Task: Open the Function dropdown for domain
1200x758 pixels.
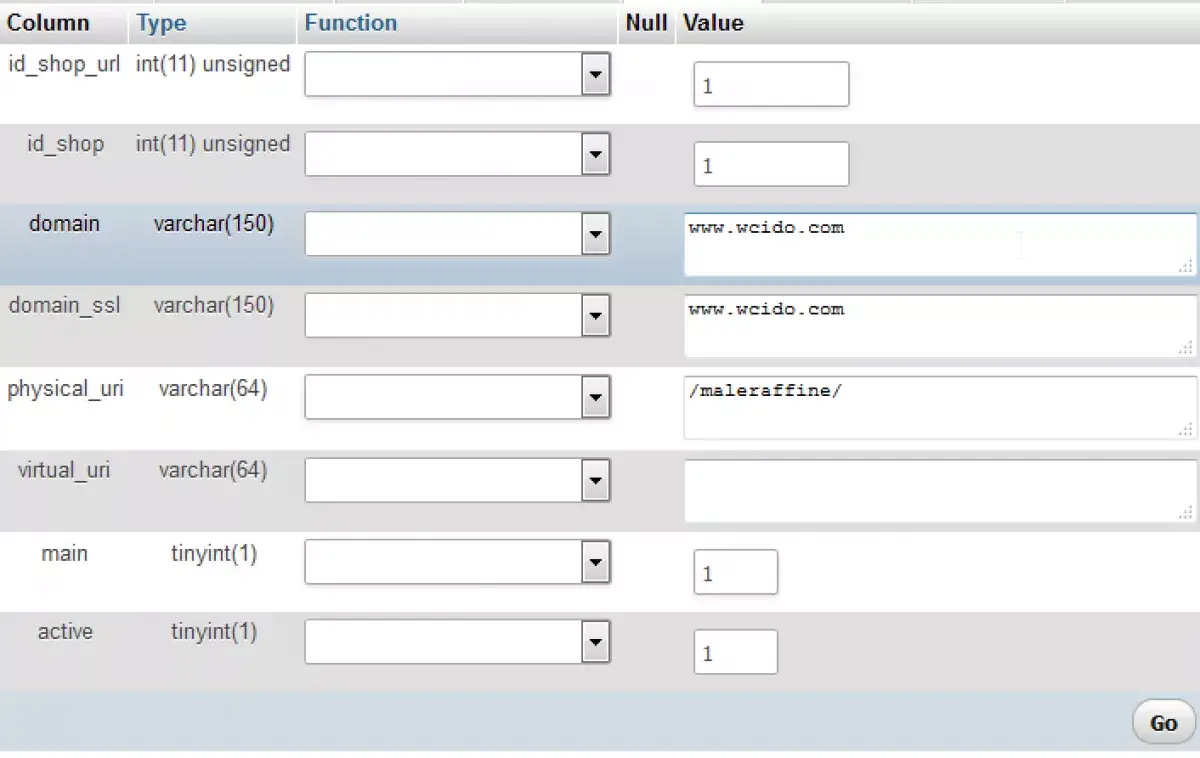Action: coord(457,234)
